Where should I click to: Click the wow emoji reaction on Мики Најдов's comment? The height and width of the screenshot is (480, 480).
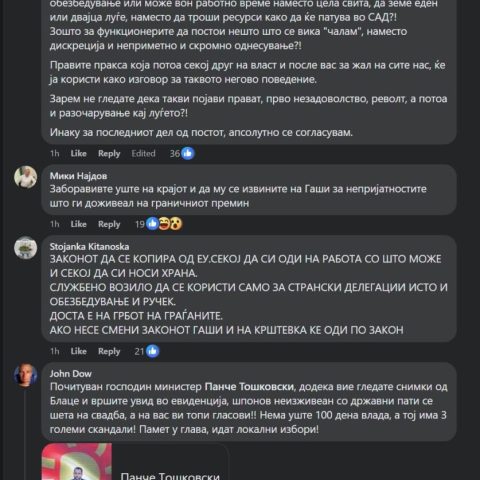coord(176,224)
